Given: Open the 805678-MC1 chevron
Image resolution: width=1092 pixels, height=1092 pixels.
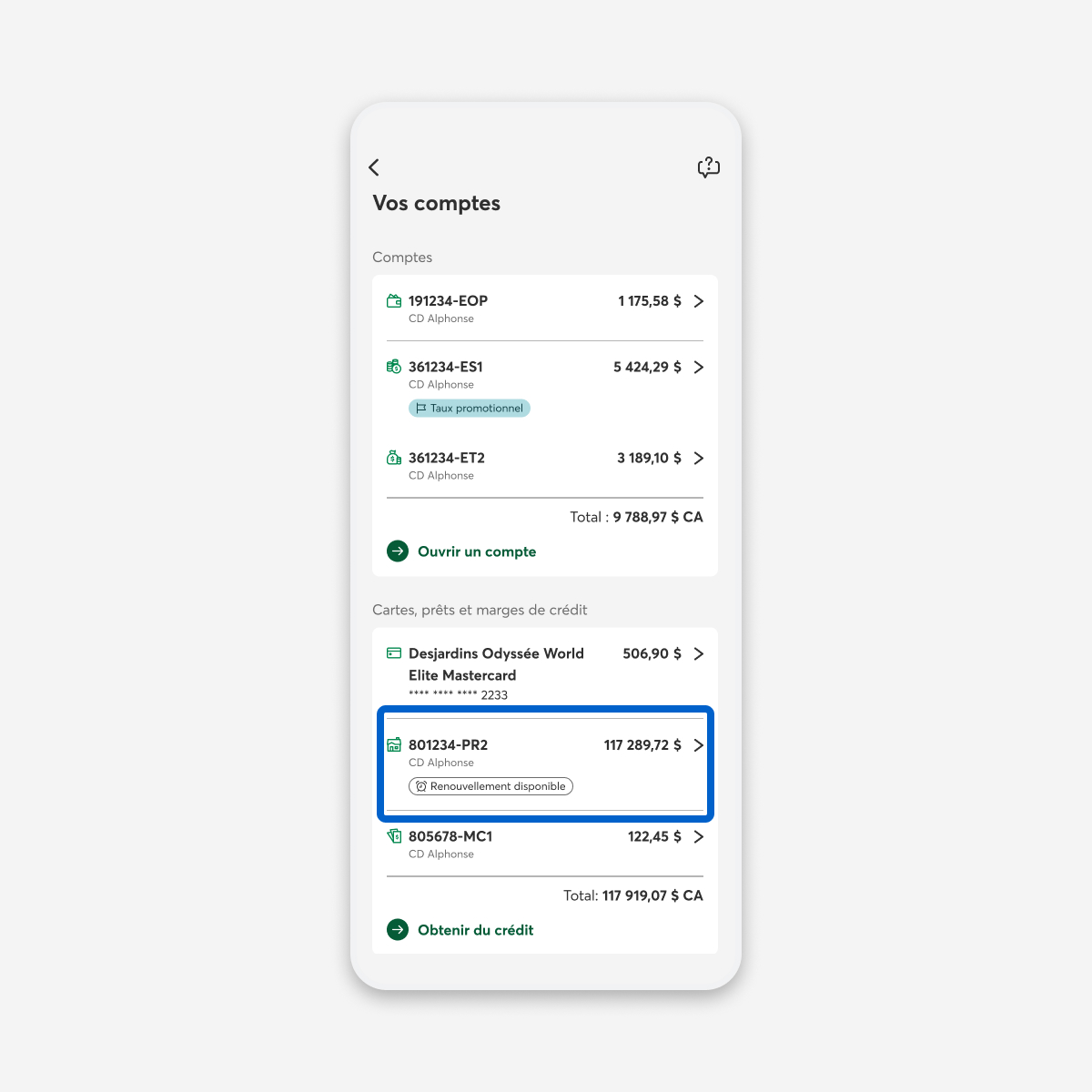Looking at the screenshot, I should [699, 837].
